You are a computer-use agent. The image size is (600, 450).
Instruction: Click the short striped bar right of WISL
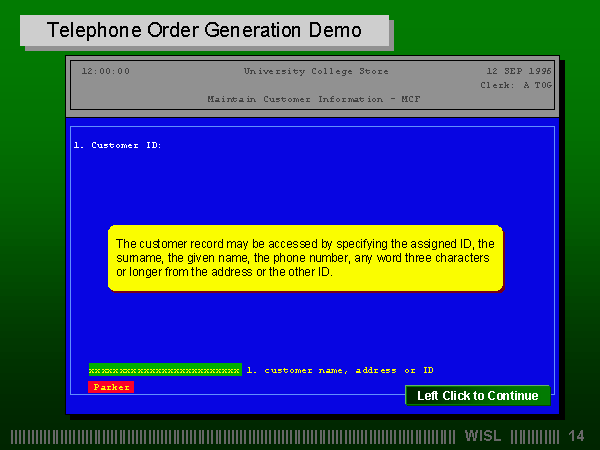tap(535, 436)
